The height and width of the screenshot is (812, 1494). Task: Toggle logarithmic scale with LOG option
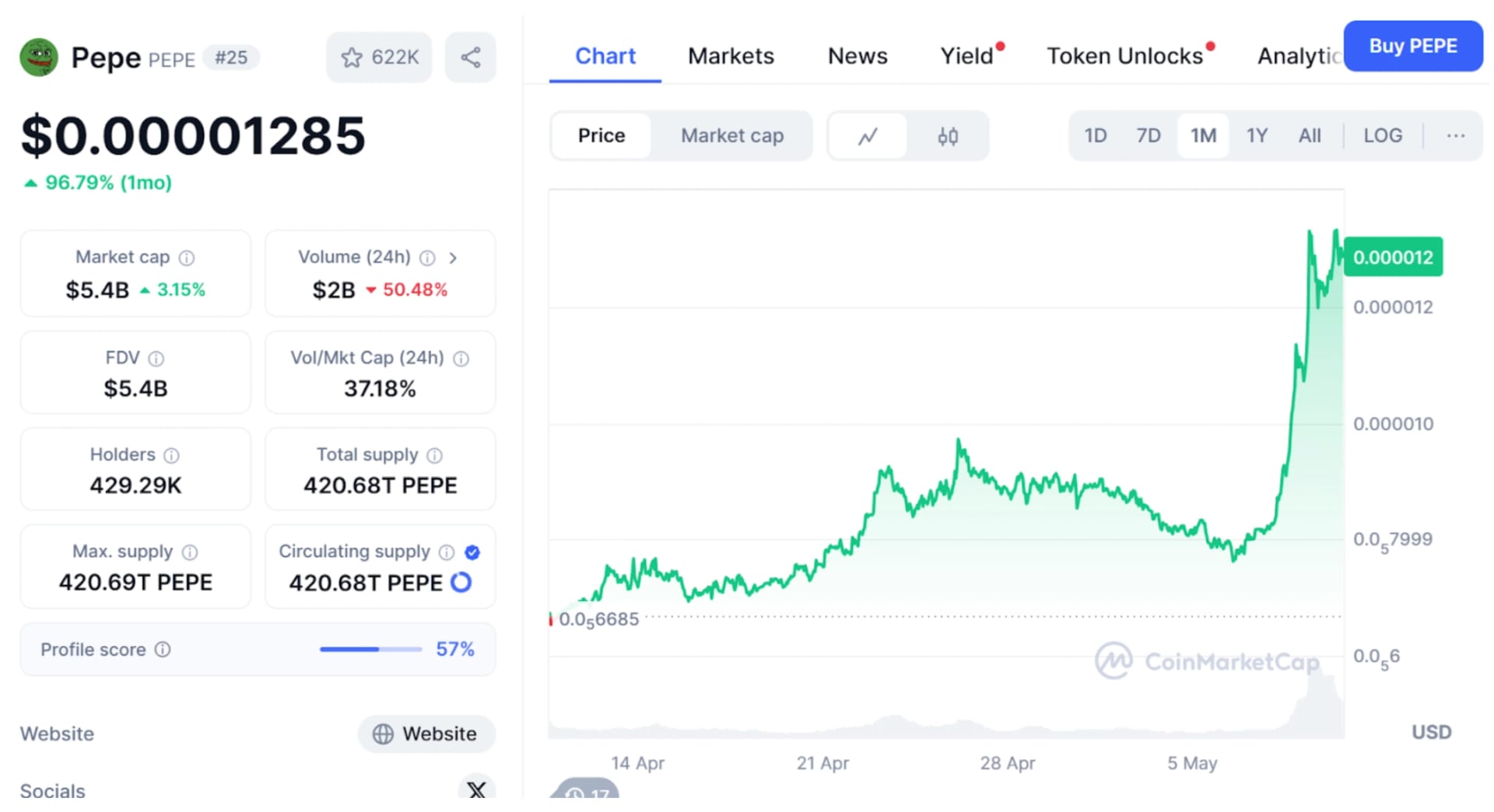pos(1383,135)
